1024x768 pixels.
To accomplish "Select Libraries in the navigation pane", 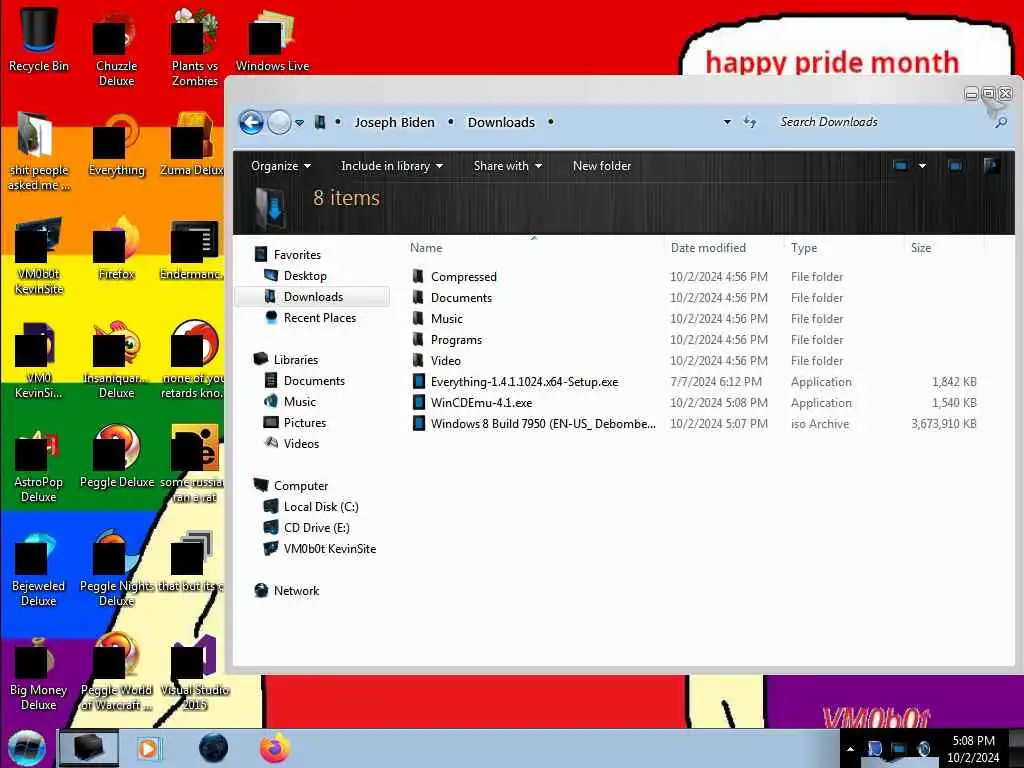I will [295, 360].
